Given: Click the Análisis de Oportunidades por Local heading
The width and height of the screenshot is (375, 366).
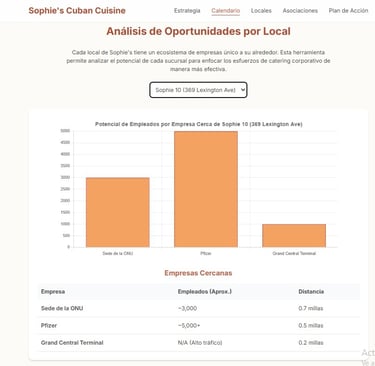Looking at the screenshot, I should pyautogui.click(x=198, y=31).
